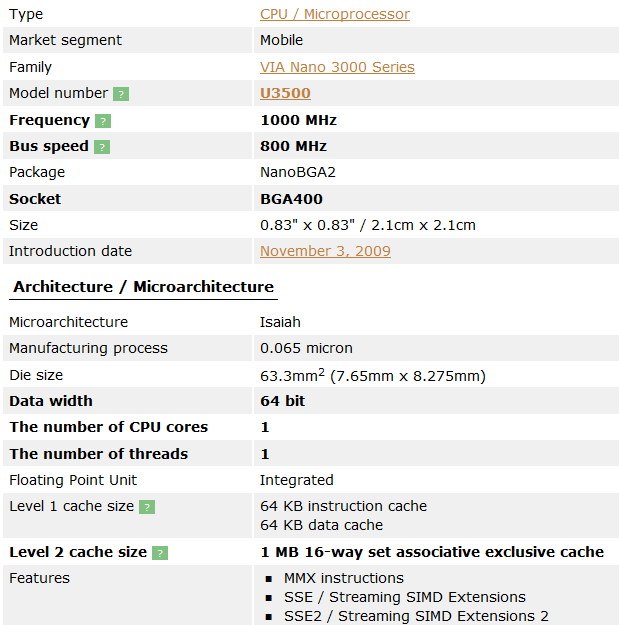The width and height of the screenshot is (619, 625).
Task: Click The number of CPU cores label
Action: tap(108, 427)
